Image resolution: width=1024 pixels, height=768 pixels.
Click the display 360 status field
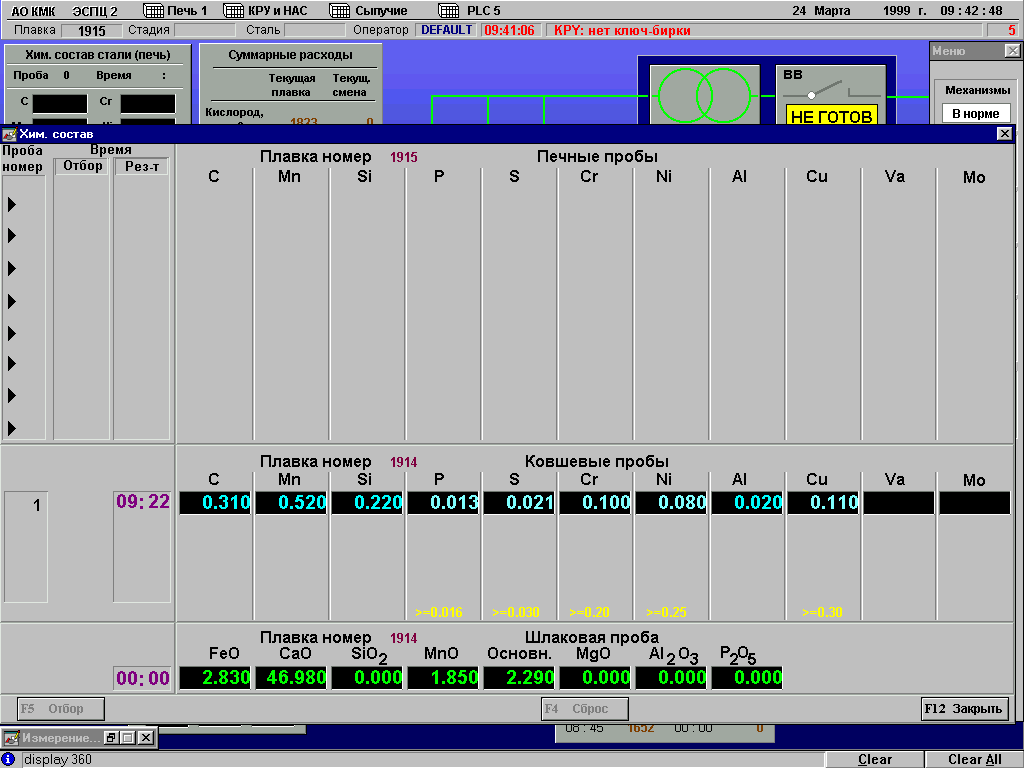click(423, 760)
